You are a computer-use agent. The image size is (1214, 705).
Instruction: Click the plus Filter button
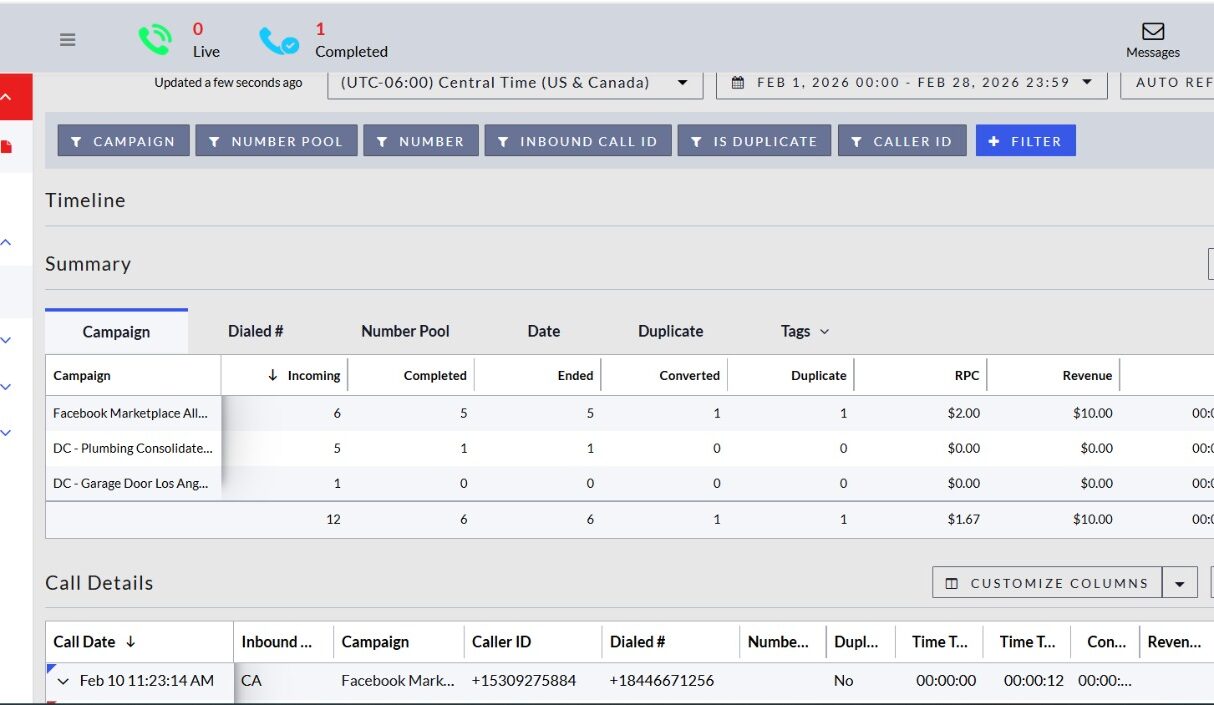(x=1025, y=141)
